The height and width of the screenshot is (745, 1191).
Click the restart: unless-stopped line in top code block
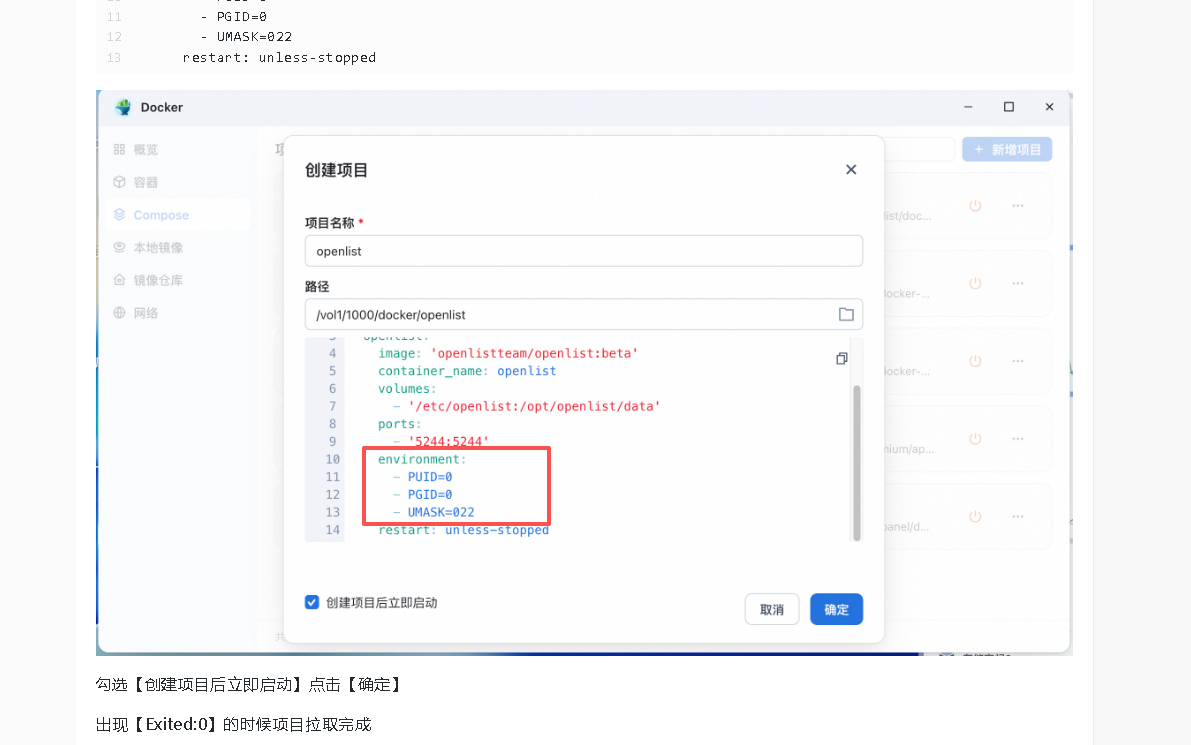coord(280,58)
